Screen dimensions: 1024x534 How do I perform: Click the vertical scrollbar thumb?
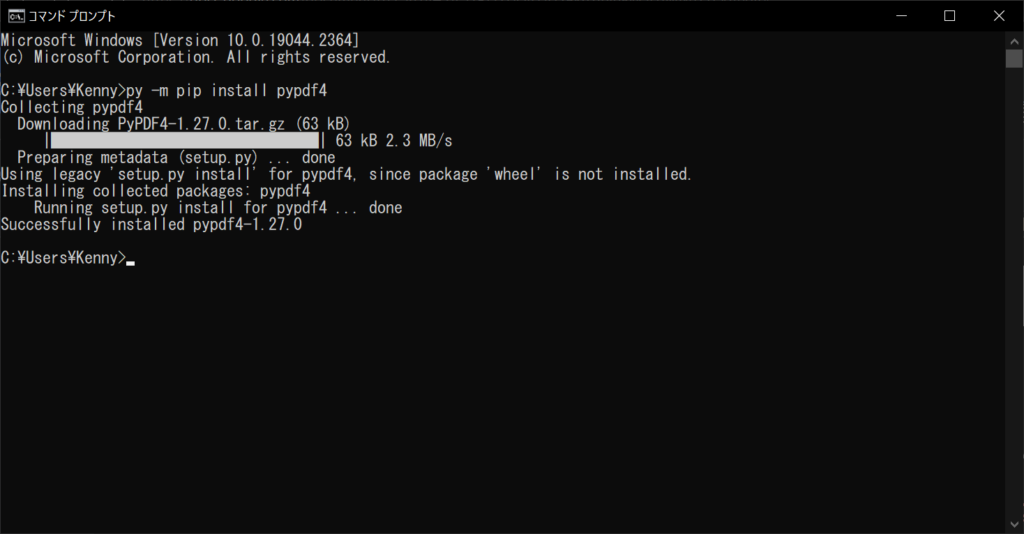click(1014, 59)
